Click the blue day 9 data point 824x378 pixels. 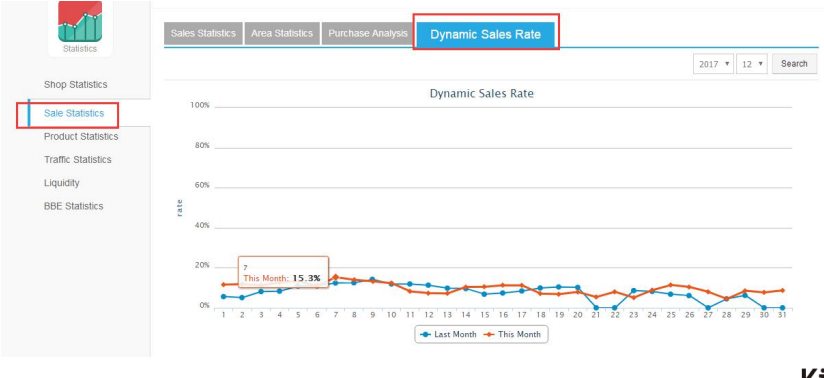[373, 280]
